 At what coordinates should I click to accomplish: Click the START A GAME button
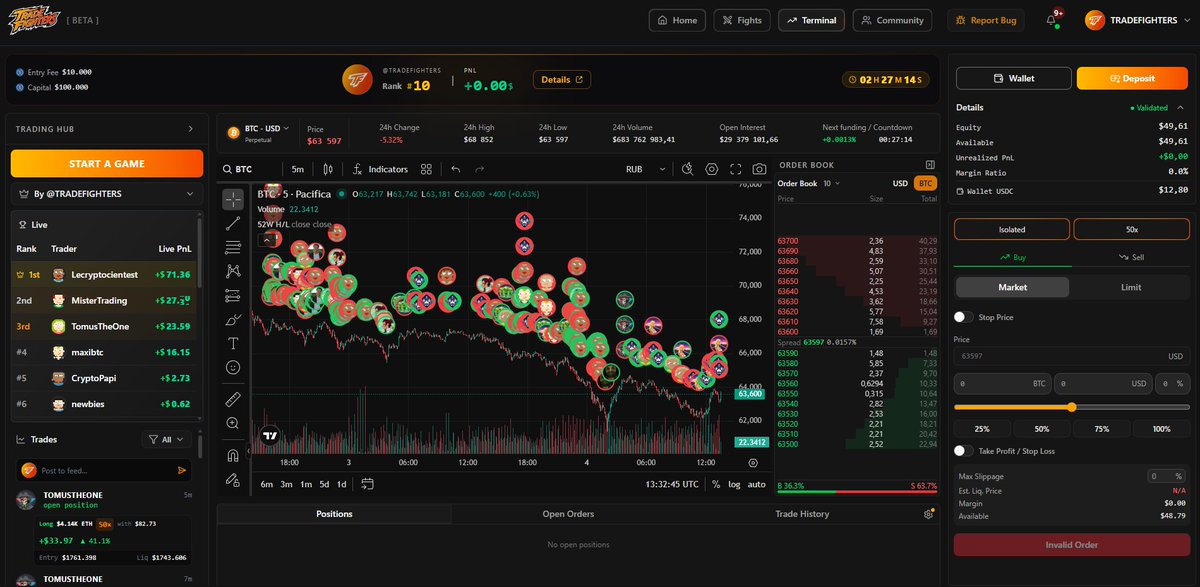(107, 164)
